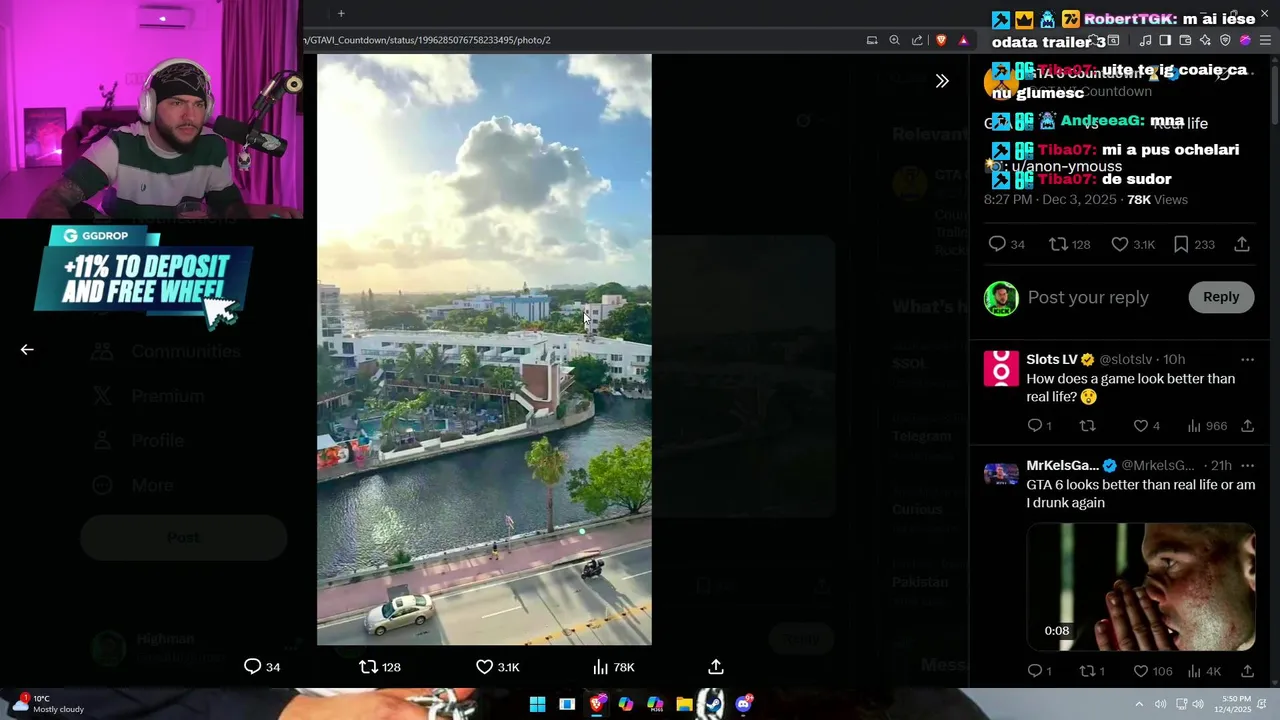Open replies from the photo's bottom bar (34)
Screen dimensions: 1280x720
click(262, 667)
